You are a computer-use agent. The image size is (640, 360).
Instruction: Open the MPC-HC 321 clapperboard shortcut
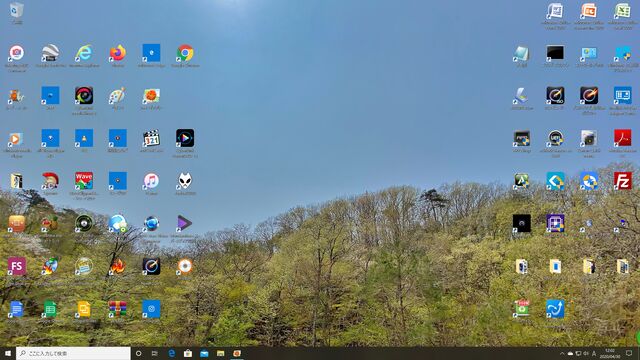click(x=151, y=138)
